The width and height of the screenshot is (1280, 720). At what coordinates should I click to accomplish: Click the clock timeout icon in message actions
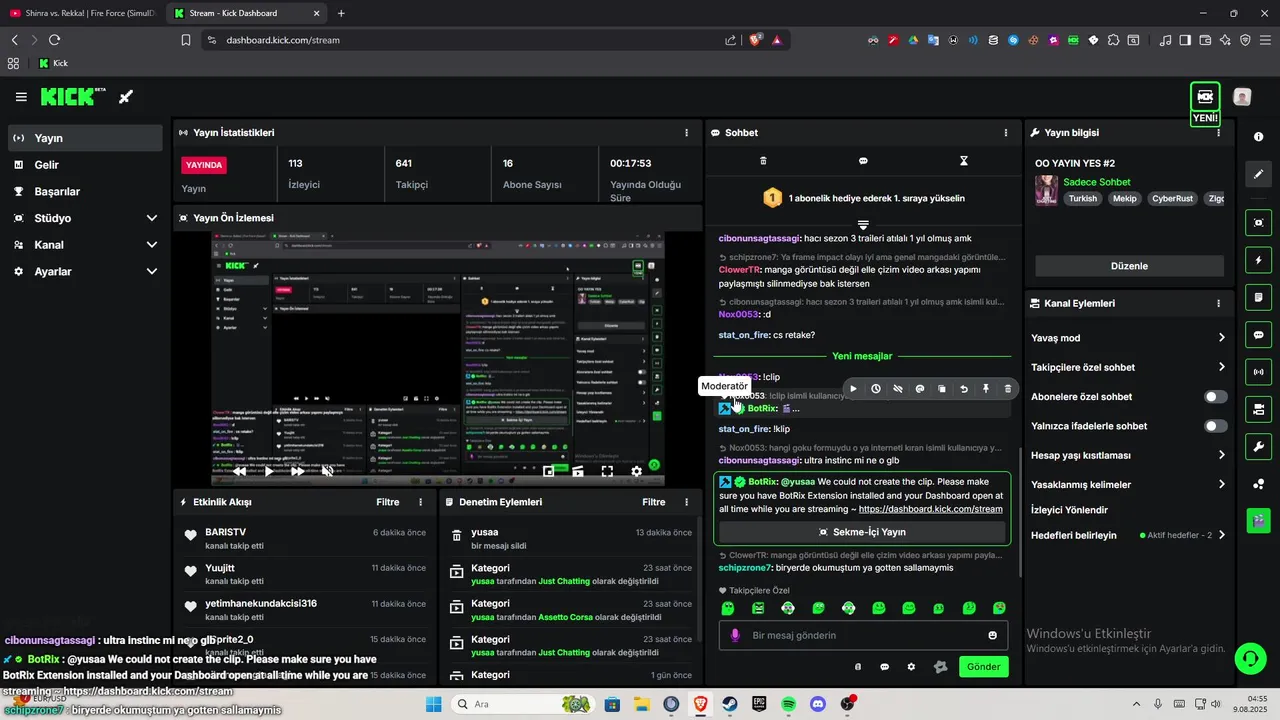(x=875, y=389)
